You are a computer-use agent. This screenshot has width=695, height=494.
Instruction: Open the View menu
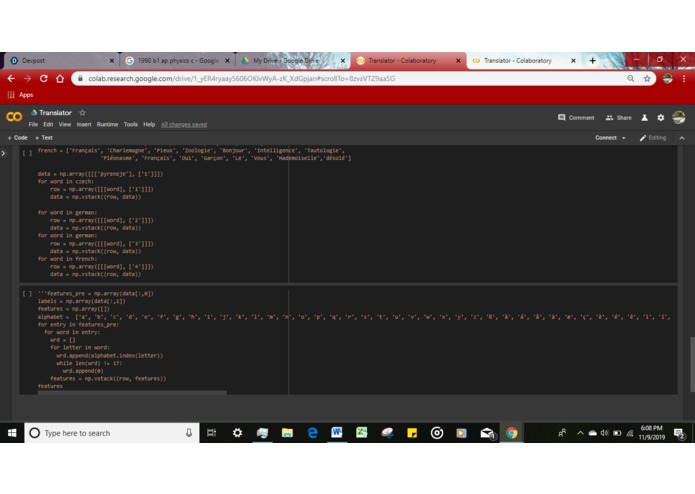[65, 124]
